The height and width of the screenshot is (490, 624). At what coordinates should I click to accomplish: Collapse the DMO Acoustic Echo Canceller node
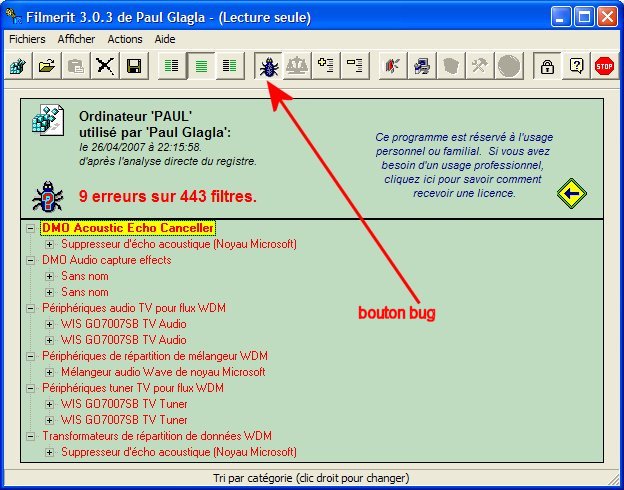pos(30,228)
